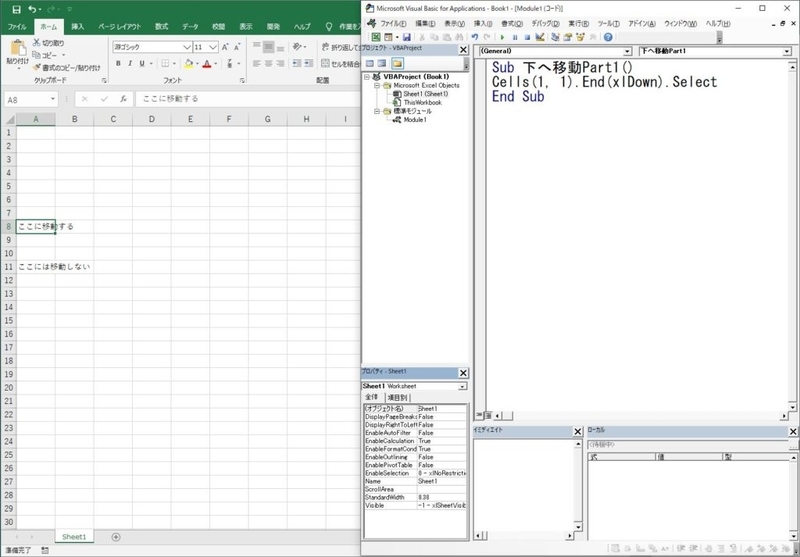Click the Format Painter brush icon
The height and width of the screenshot is (557, 800).
(x=37, y=67)
